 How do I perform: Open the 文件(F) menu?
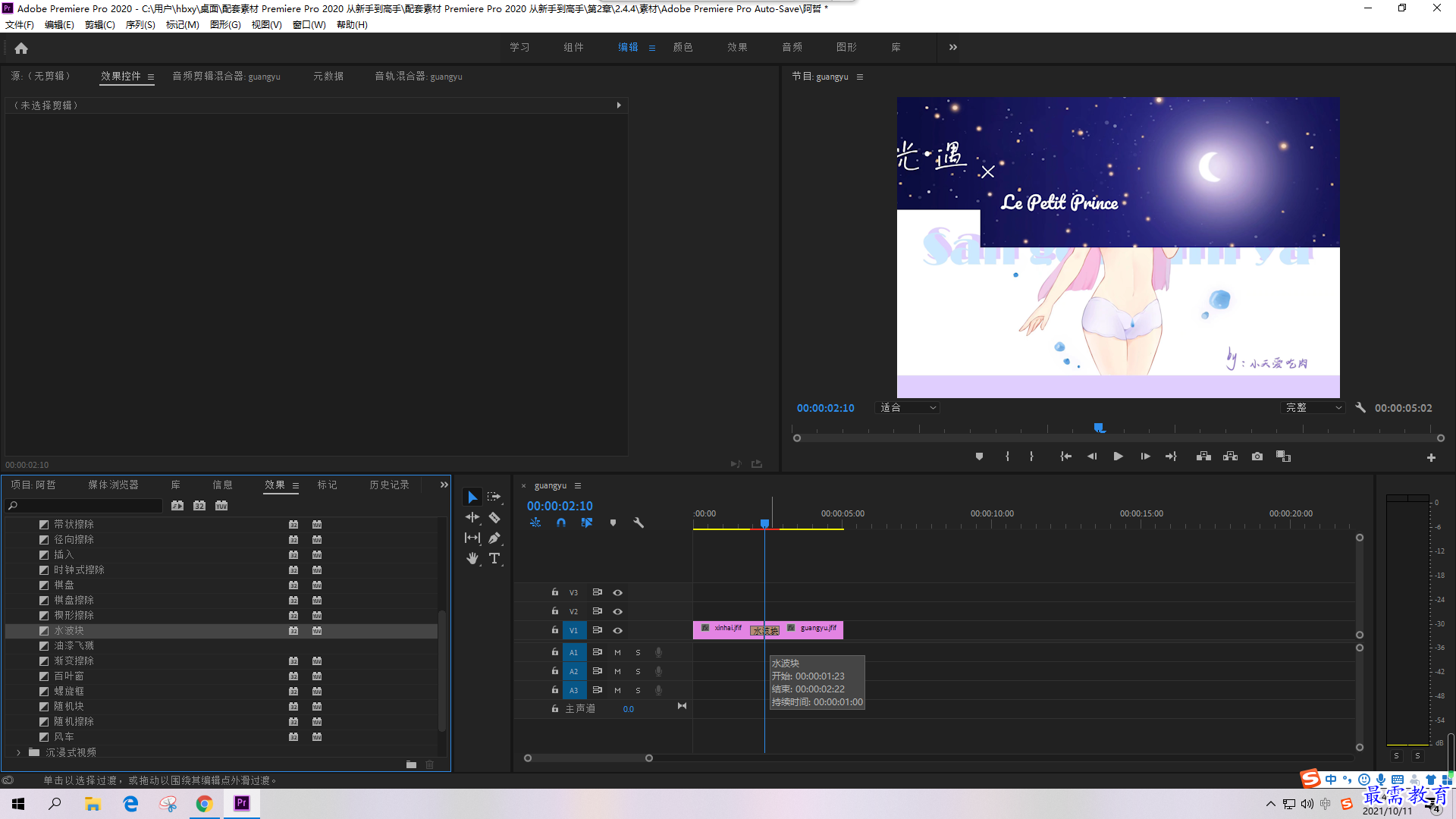coord(20,24)
